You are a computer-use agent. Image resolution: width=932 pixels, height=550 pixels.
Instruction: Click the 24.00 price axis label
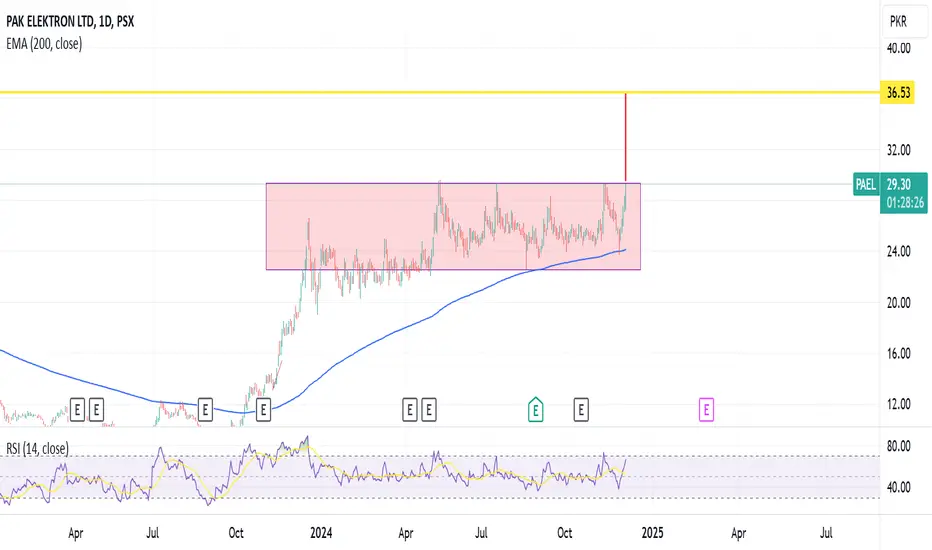[x=898, y=252]
